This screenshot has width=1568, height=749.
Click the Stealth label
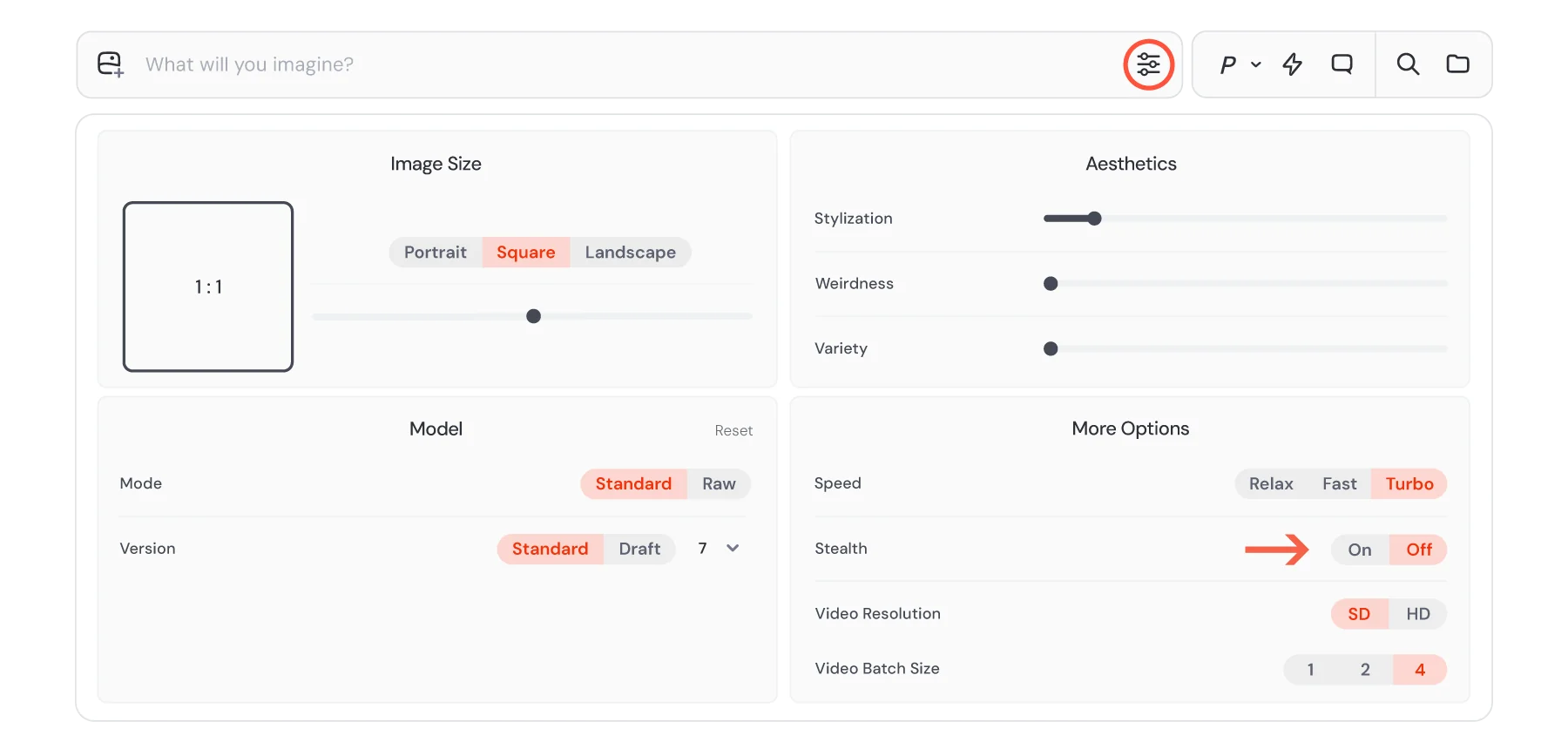pyautogui.click(x=841, y=549)
